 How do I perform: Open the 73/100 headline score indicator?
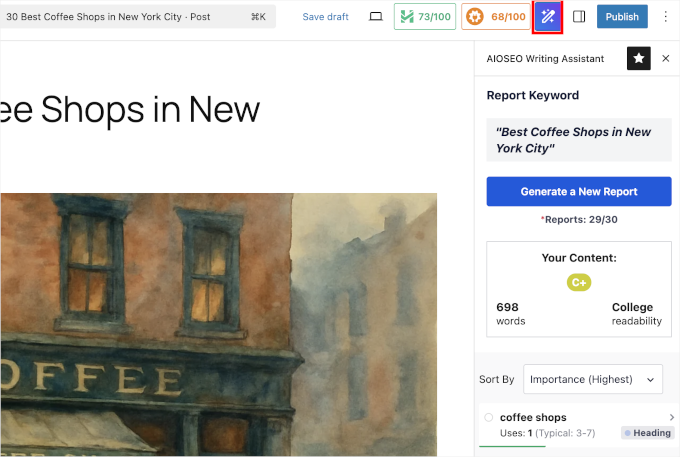[x=424, y=17]
